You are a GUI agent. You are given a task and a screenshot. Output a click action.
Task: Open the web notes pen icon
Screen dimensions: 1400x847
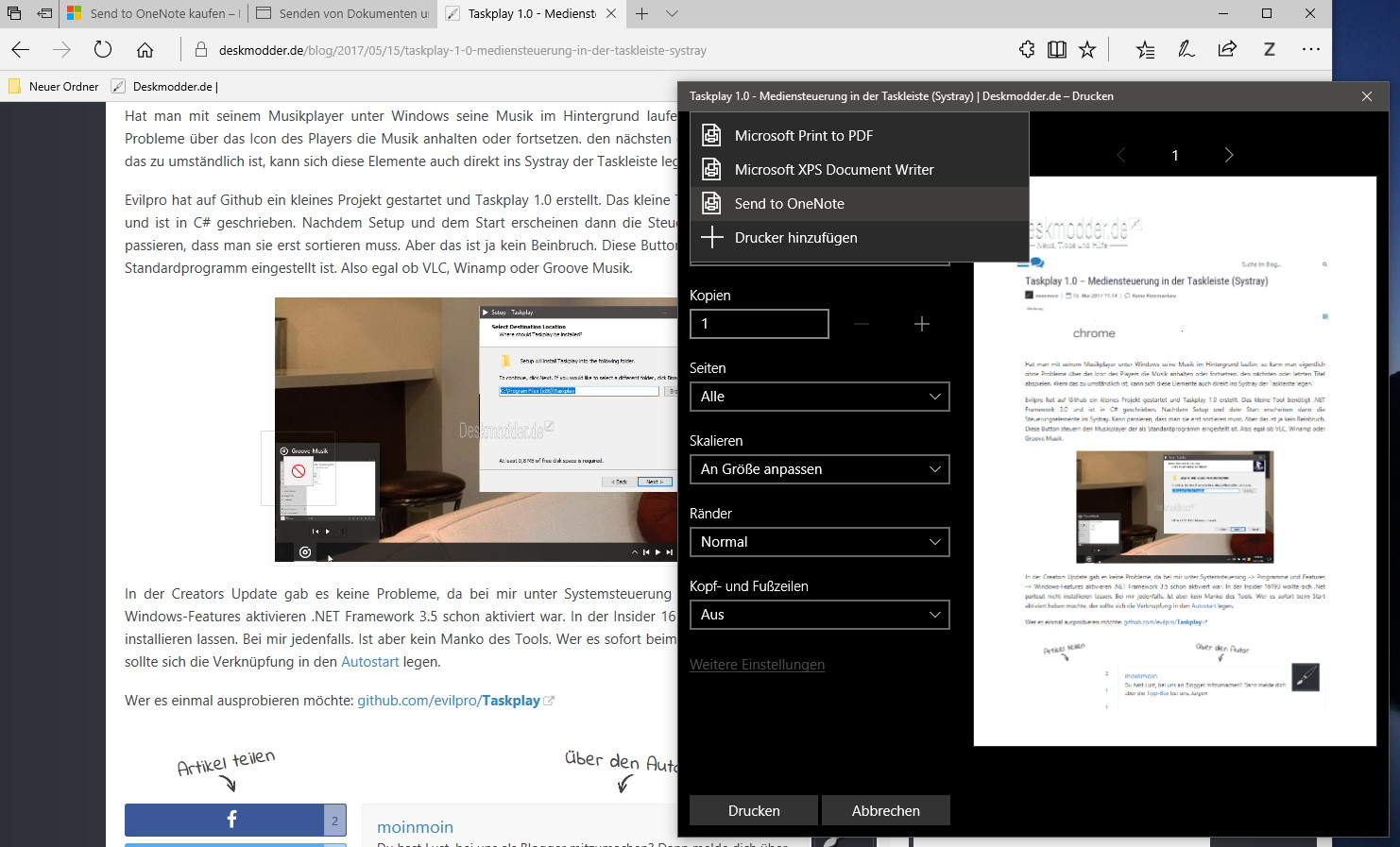pyautogui.click(x=1187, y=50)
